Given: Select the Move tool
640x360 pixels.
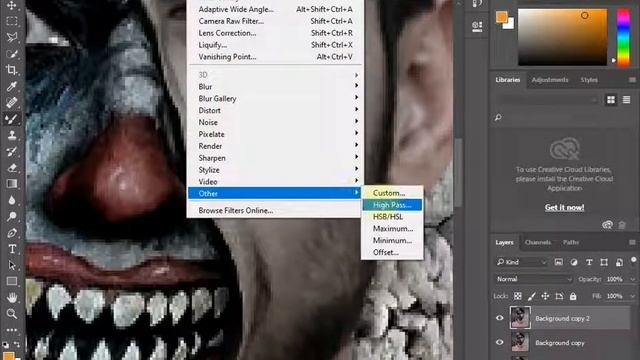Looking at the screenshot, I should point(11,5).
